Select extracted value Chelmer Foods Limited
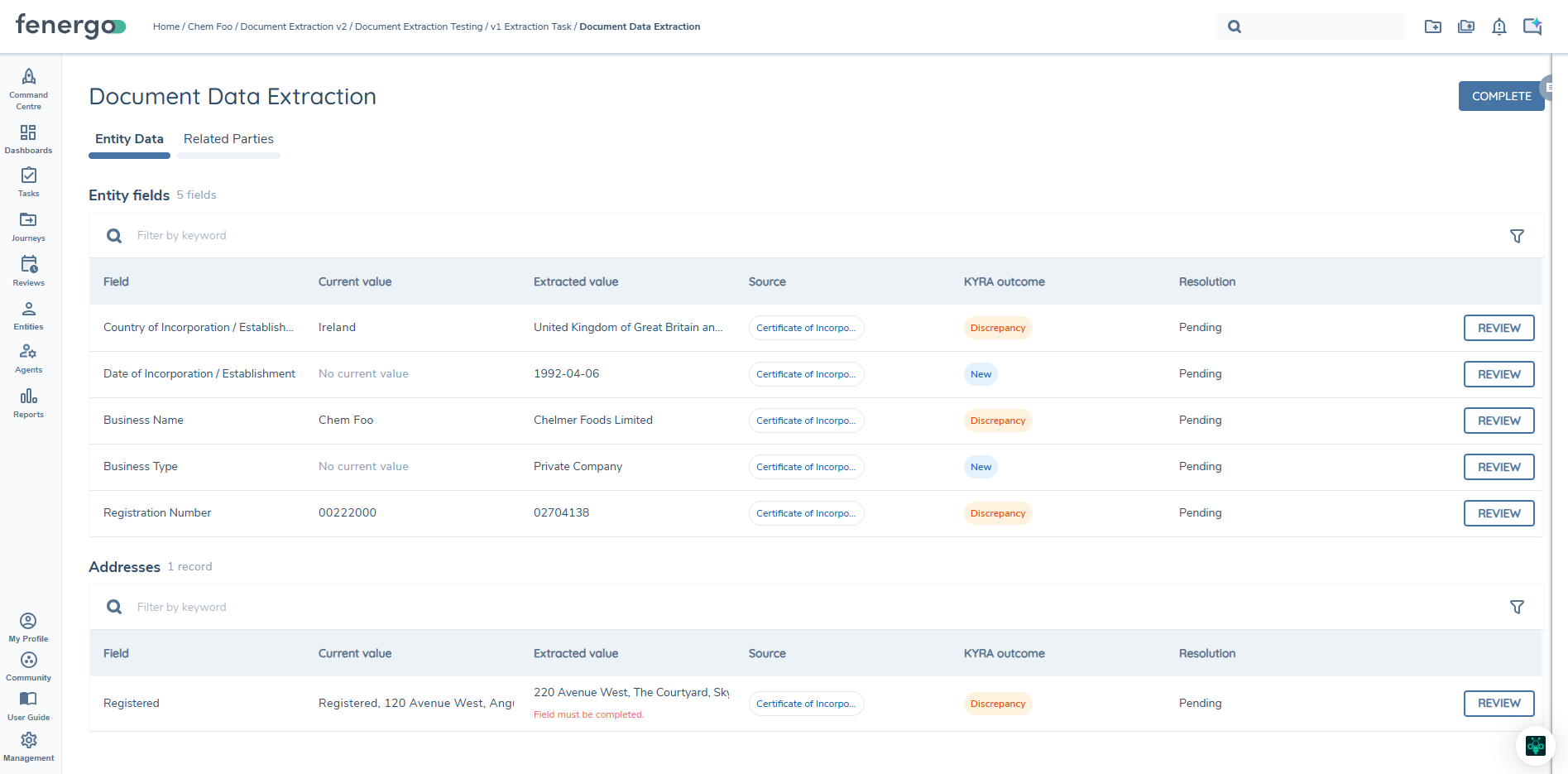Viewport: 1568px width, 774px height. point(593,421)
